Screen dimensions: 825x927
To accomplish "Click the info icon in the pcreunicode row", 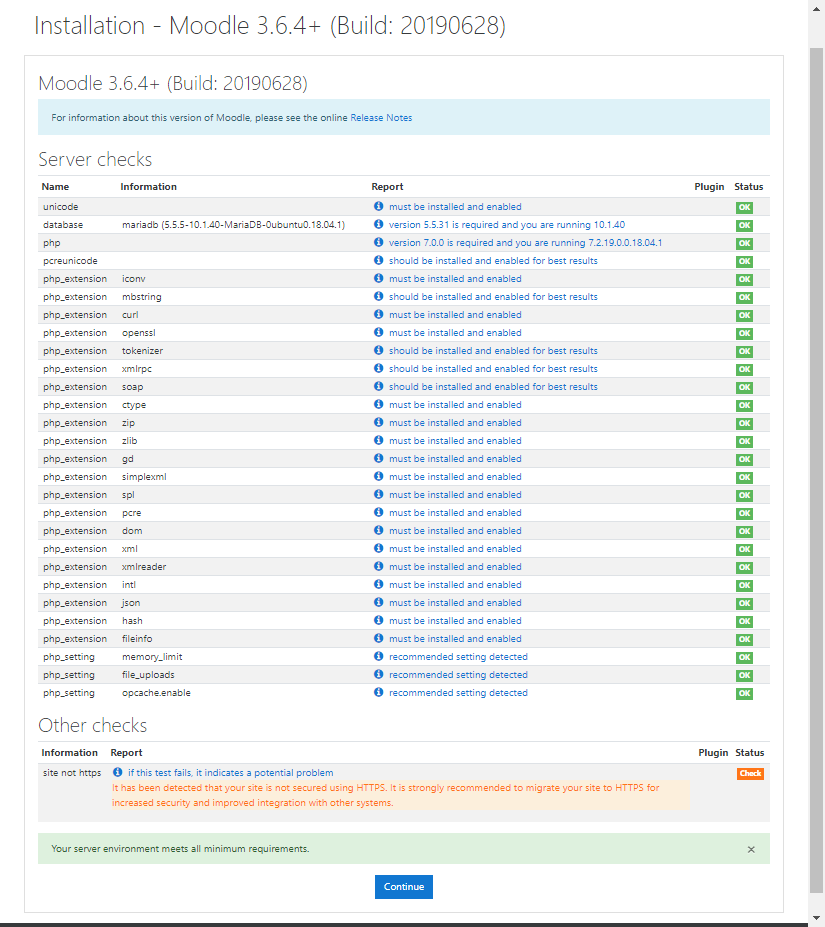I will click(378, 260).
